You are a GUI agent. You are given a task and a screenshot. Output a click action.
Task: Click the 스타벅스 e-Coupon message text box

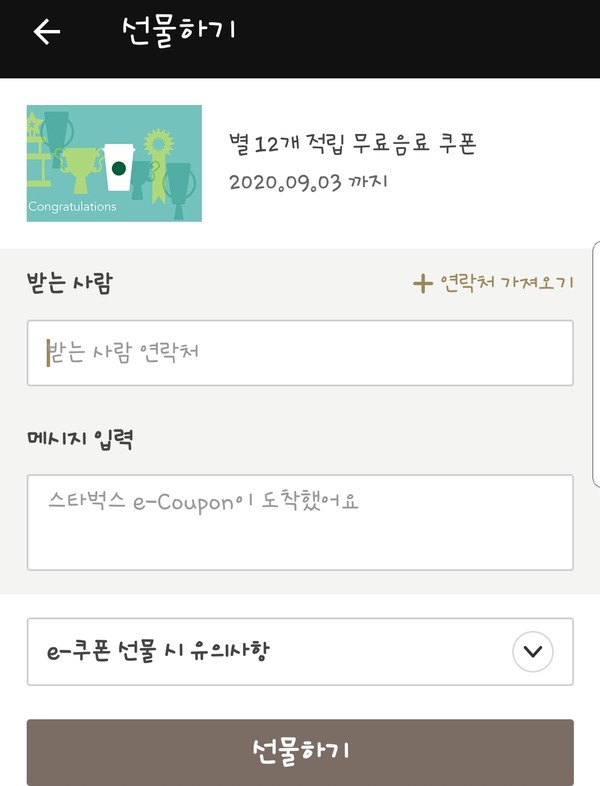coord(300,522)
